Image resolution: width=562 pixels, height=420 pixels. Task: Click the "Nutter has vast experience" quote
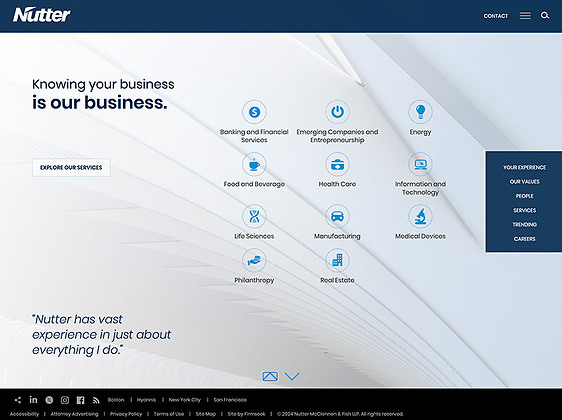click(101, 334)
